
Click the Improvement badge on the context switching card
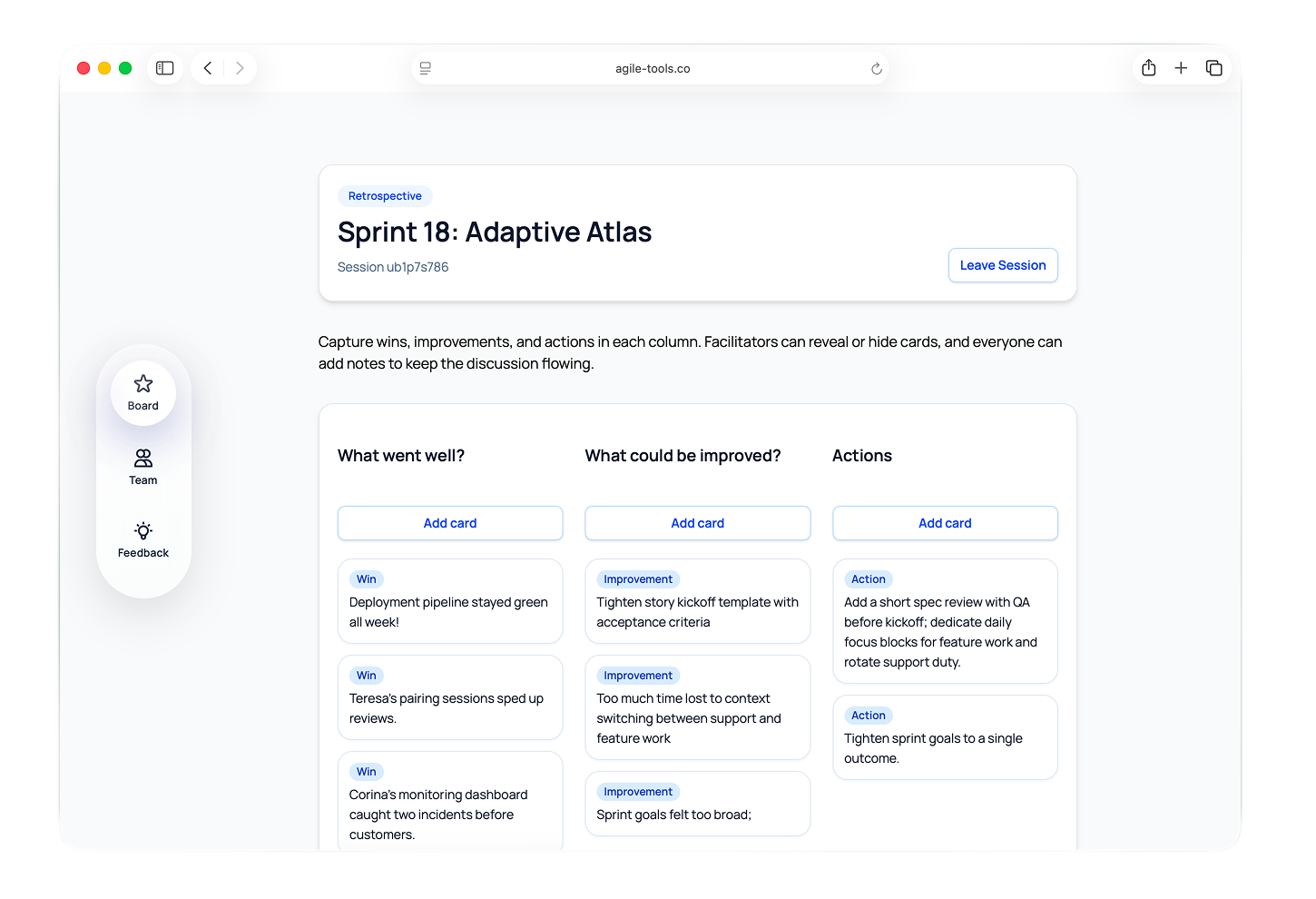[638, 675]
